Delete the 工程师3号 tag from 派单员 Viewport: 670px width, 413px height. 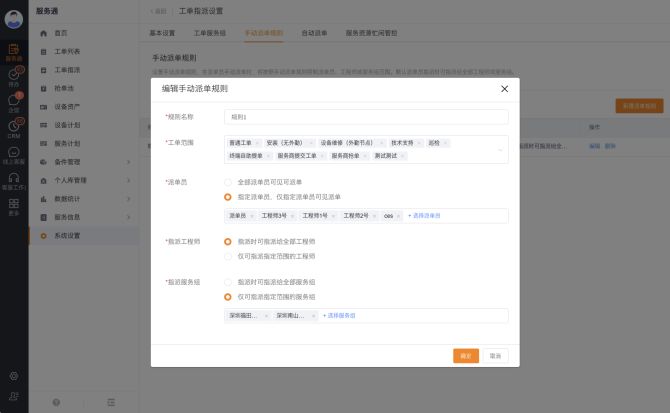point(293,215)
